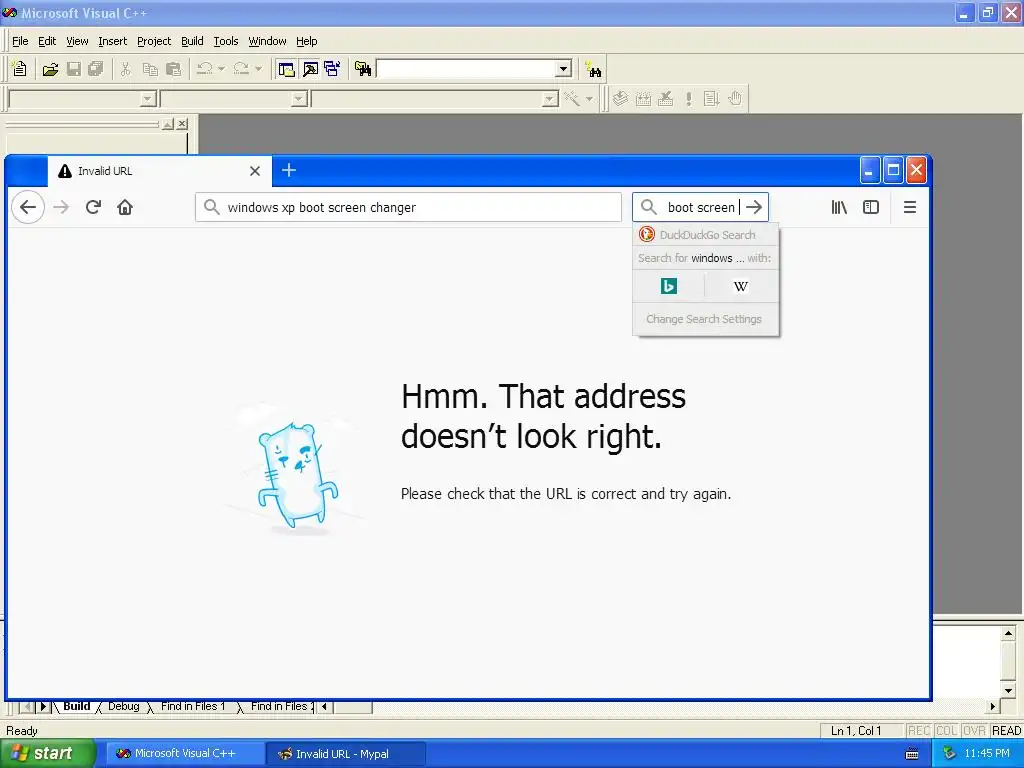Click the Save All icon
This screenshot has width=1024, height=768.
click(x=96, y=69)
